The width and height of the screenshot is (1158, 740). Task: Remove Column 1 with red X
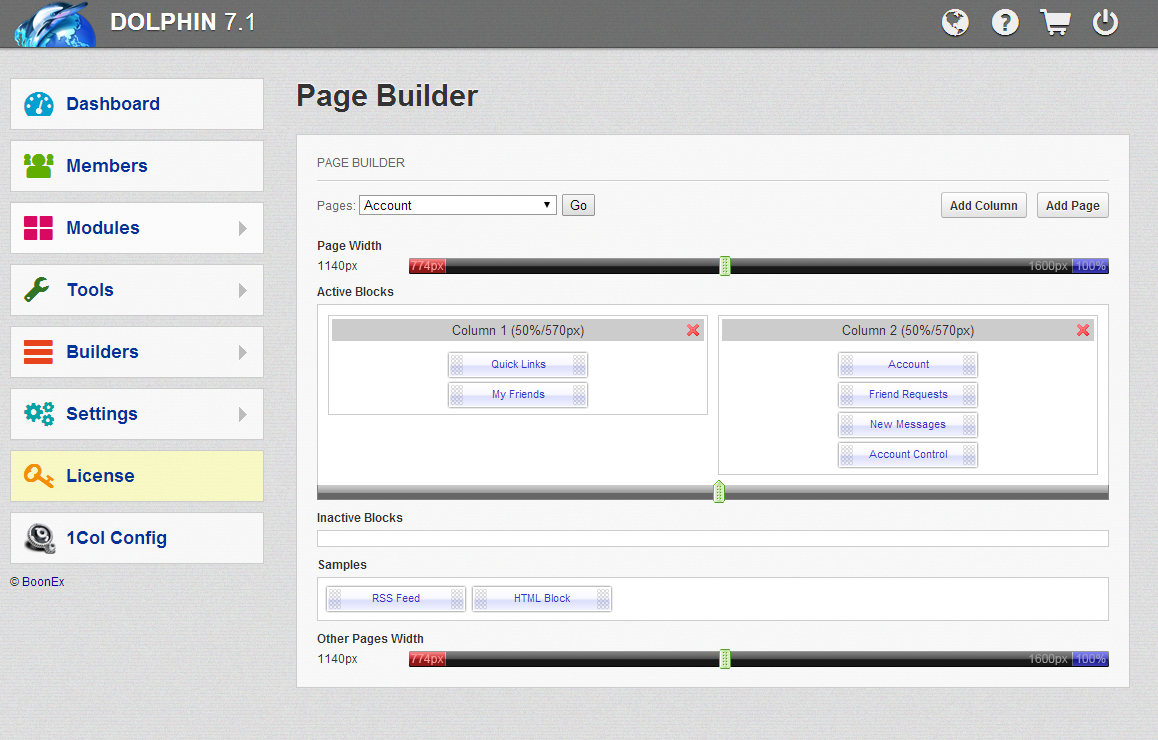693,330
